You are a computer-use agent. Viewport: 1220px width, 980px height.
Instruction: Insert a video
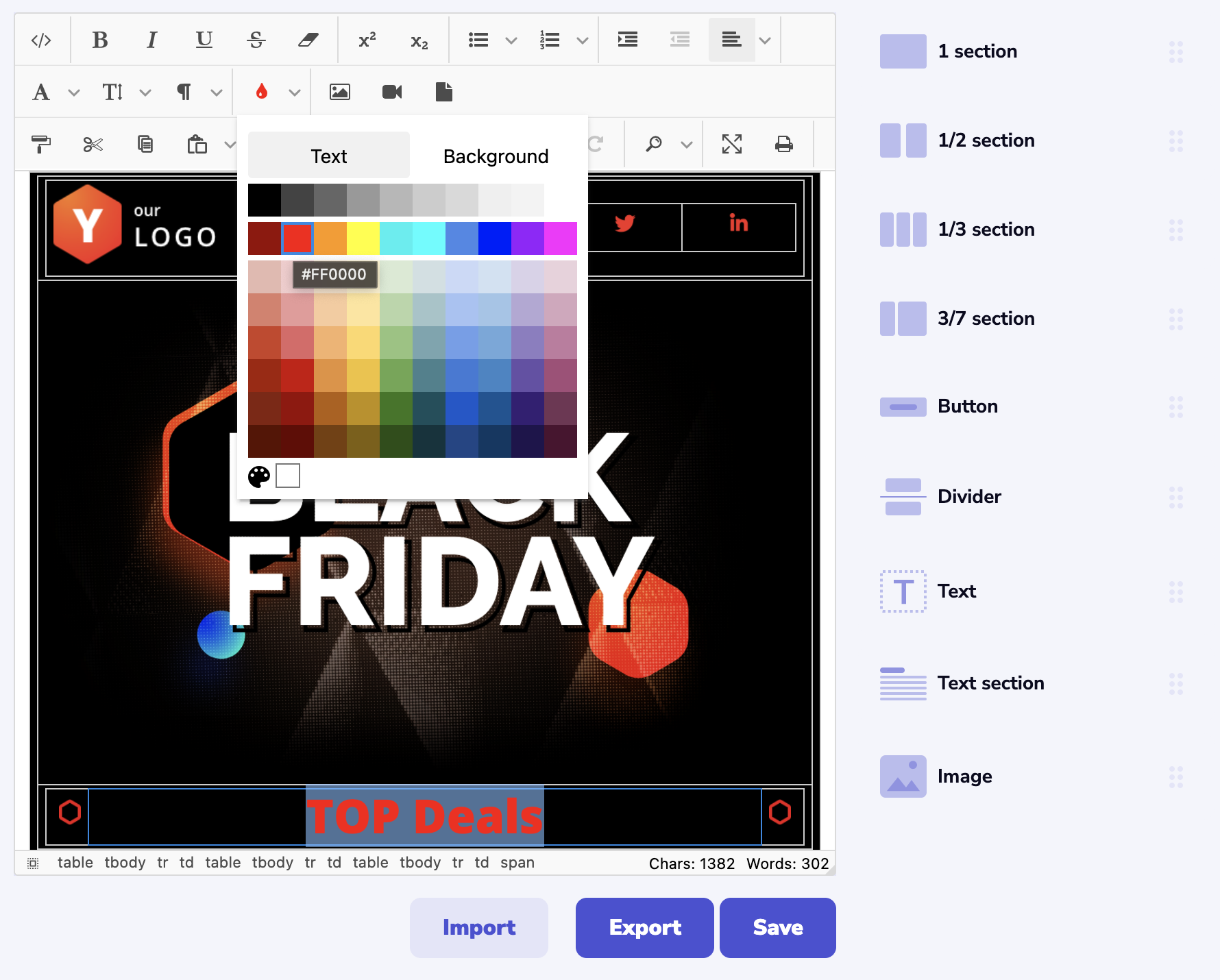tap(392, 92)
